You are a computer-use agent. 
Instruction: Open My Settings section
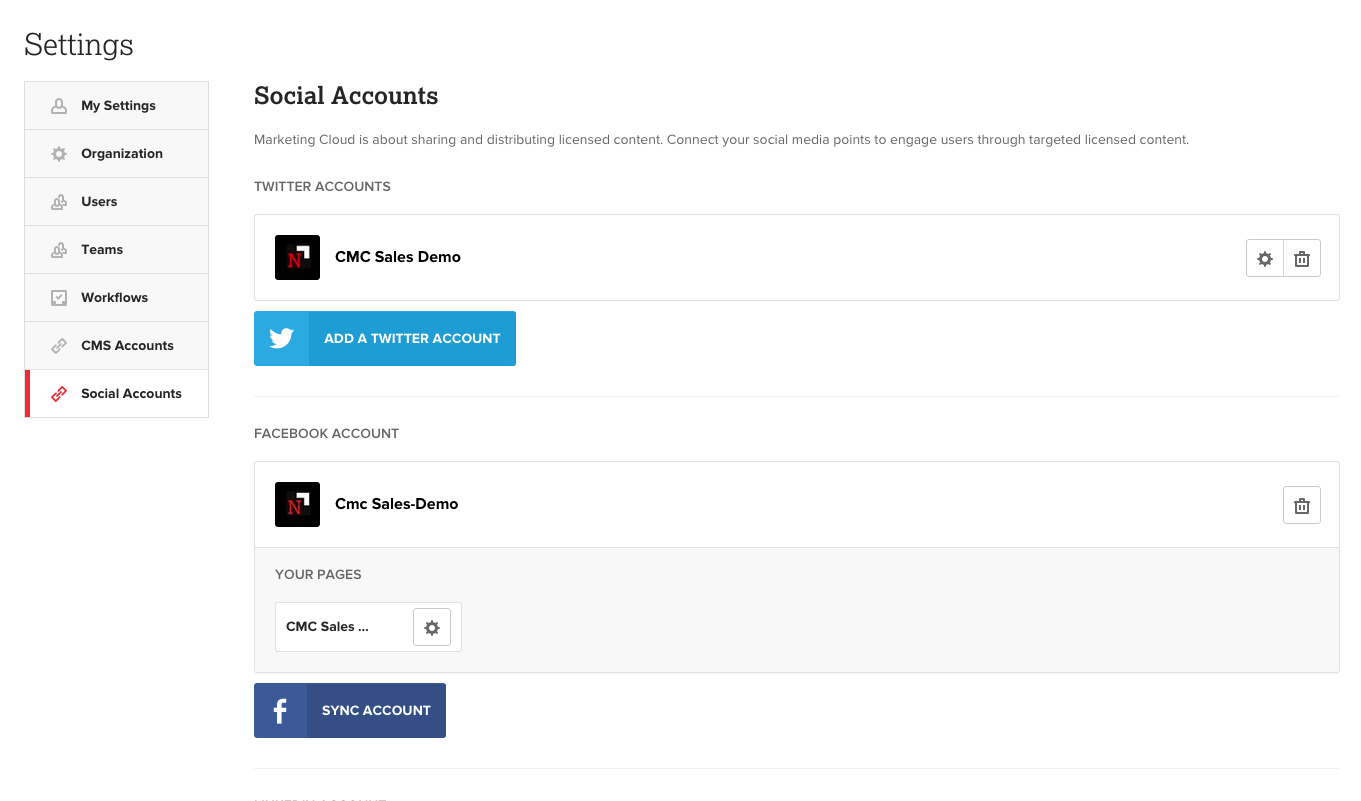tap(117, 105)
